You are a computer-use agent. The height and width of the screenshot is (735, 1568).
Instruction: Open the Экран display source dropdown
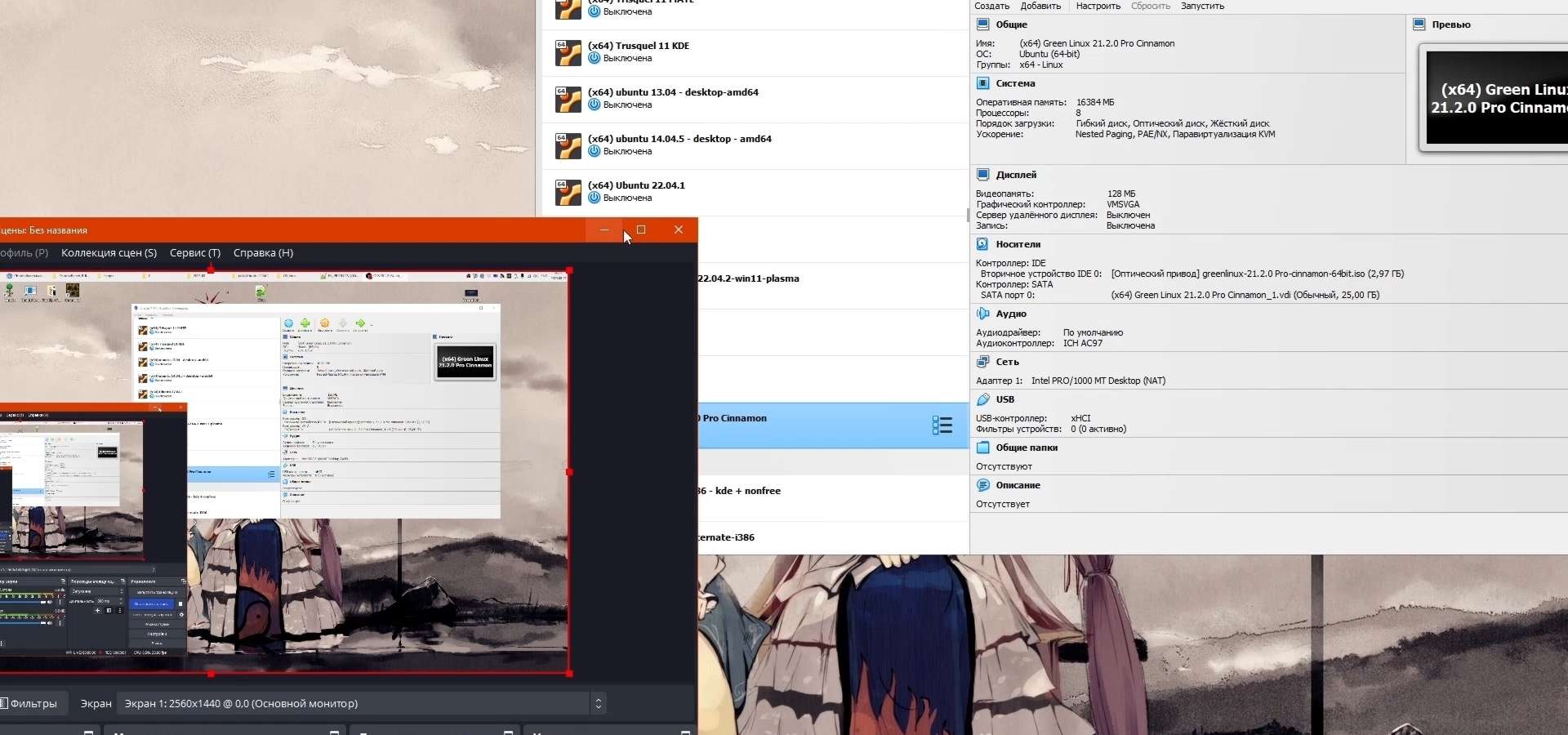363,703
